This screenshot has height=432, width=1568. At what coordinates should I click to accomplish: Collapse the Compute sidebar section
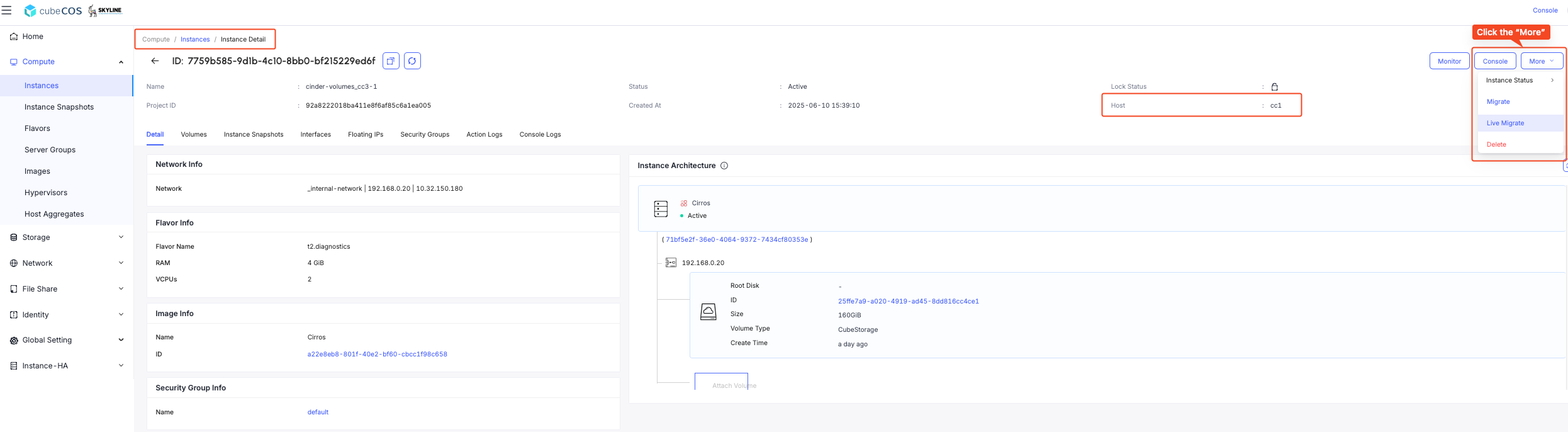pyautogui.click(x=121, y=62)
